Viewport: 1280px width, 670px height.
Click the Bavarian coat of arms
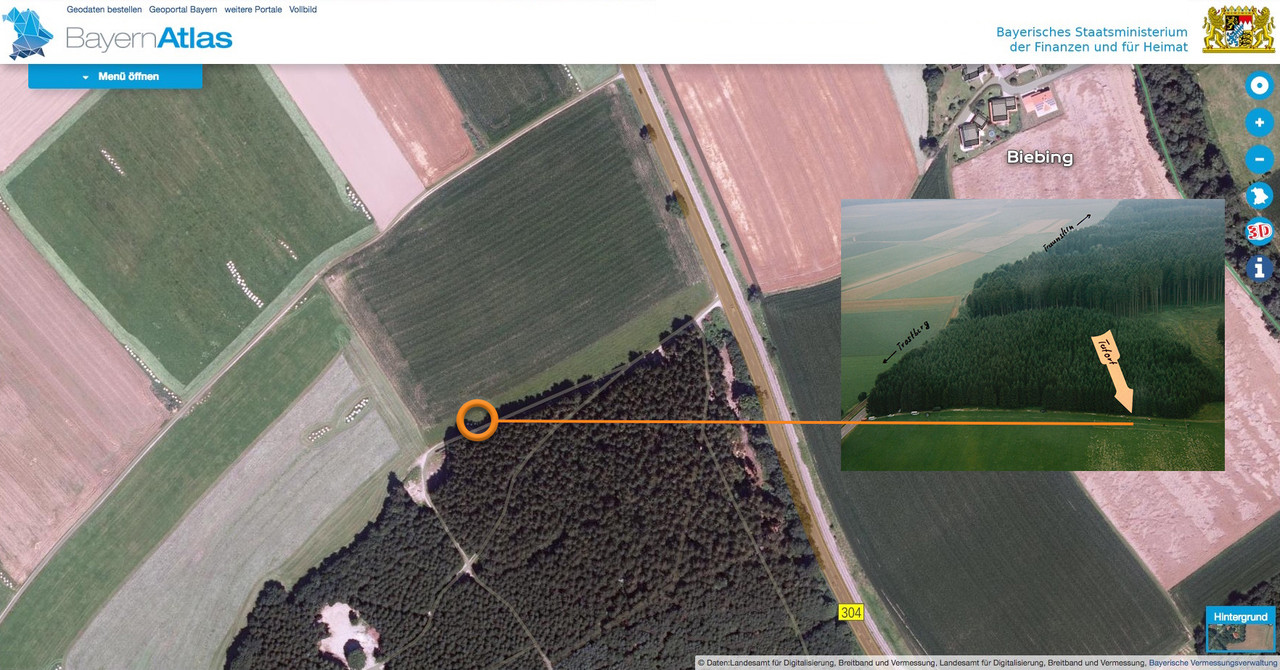(x=1237, y=29)
